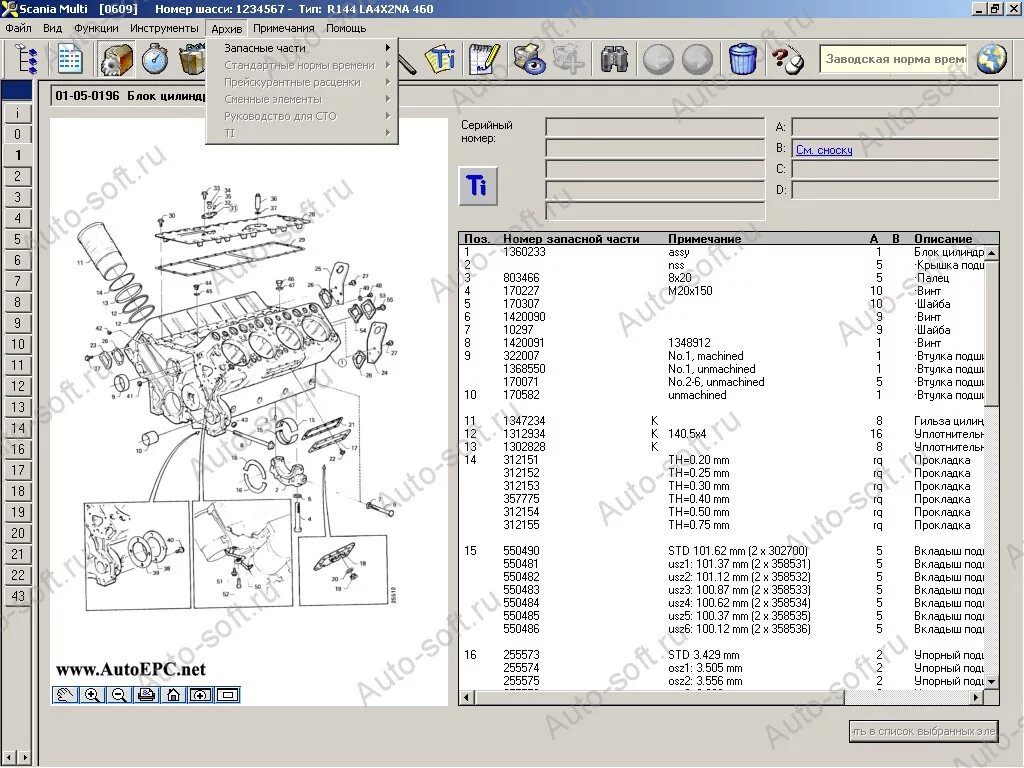The width and height of the screenshot is (1024, 768).
Task: Click the second grey round forward button
Action: 697,59
